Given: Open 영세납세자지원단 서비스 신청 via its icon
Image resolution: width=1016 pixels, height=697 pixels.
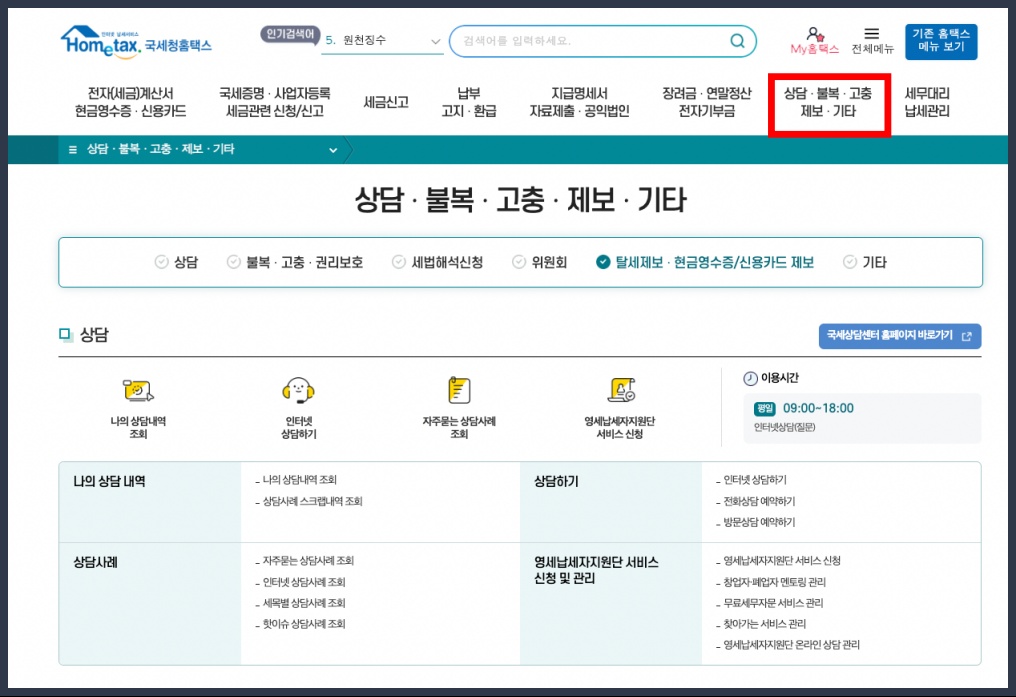Looking at the screenshot, I should tap(623, 391).
